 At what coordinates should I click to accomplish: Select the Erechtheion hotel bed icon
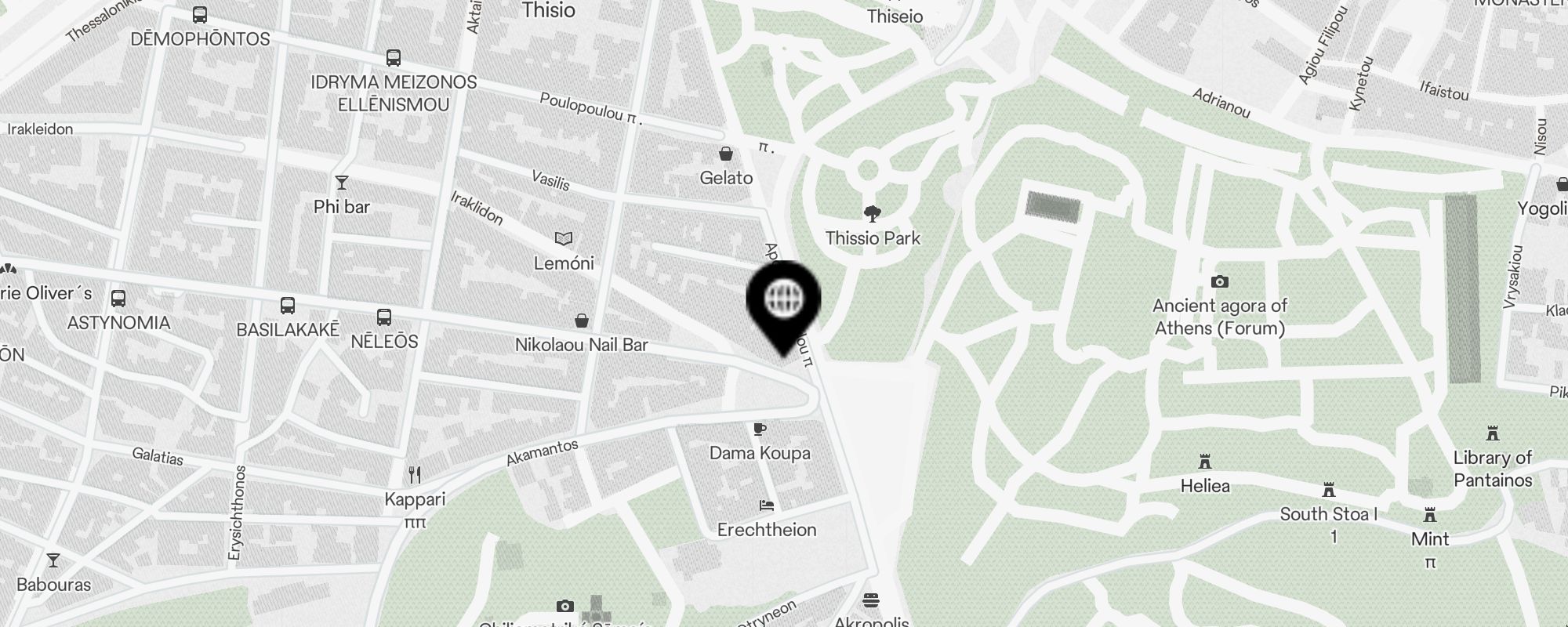(766, 506)
